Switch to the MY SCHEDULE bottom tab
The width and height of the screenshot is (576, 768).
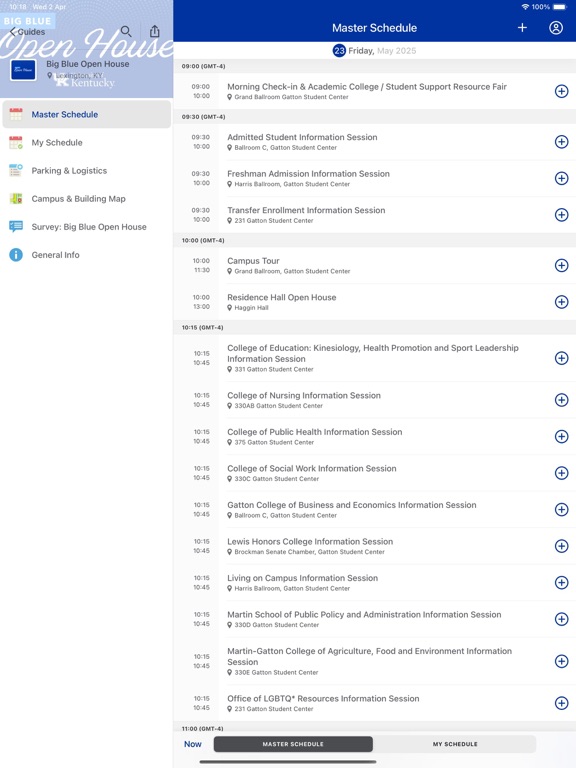(455, 744)
